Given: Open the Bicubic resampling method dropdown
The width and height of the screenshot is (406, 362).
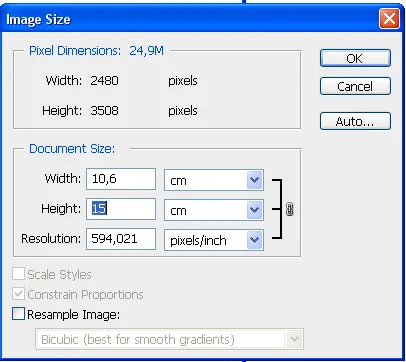Looking at the screenshot, I should tap(169, 339).
